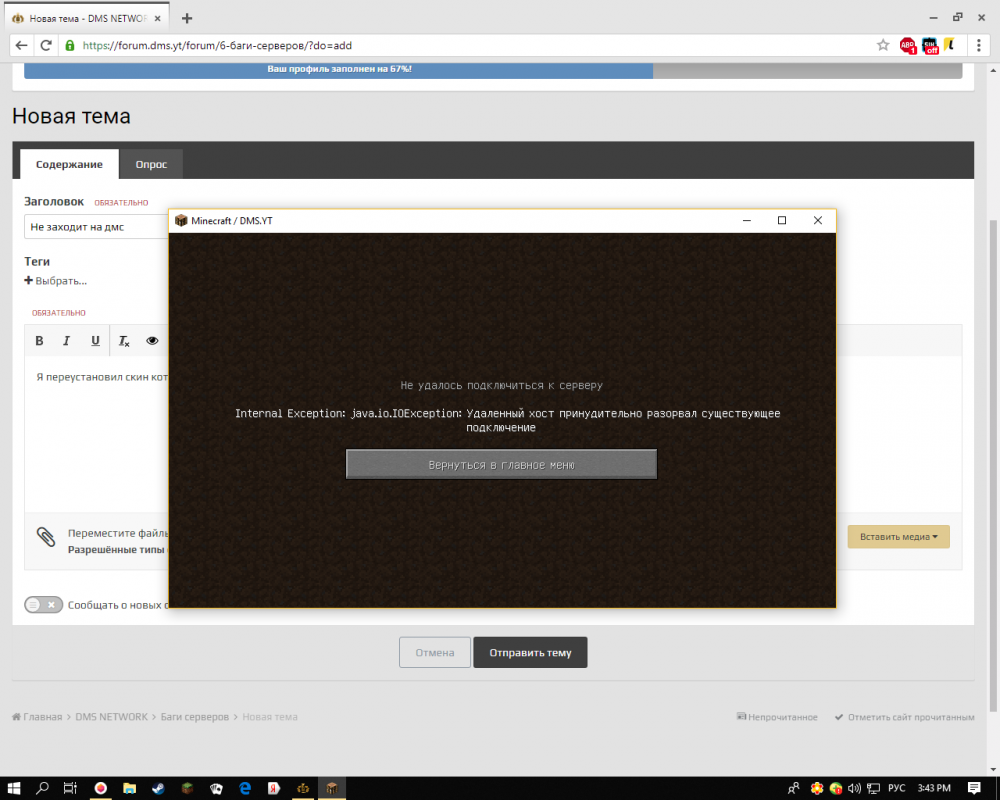Expand tag selection with Выбрать
The width and height of the screenshot is (1000, 800).
tap(56, 281)
